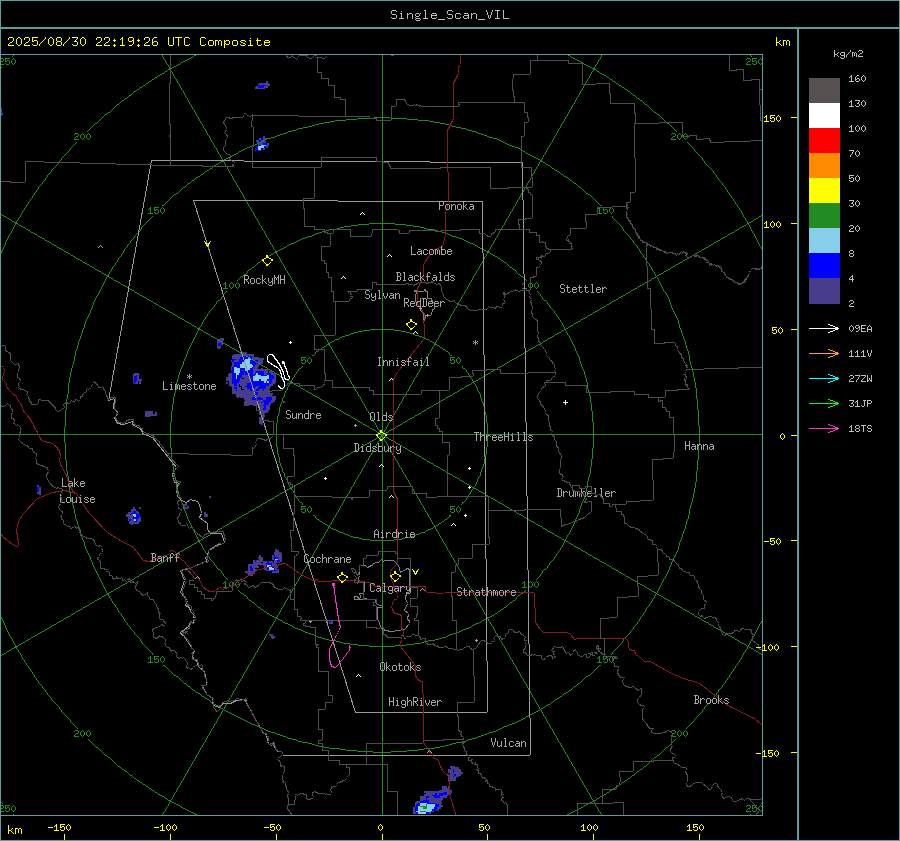This screenshot has width=900, height=841.
Task: Select the yellow diamond marker next to Cochrane
Action: pyautogui.click(x=342, y=578)
